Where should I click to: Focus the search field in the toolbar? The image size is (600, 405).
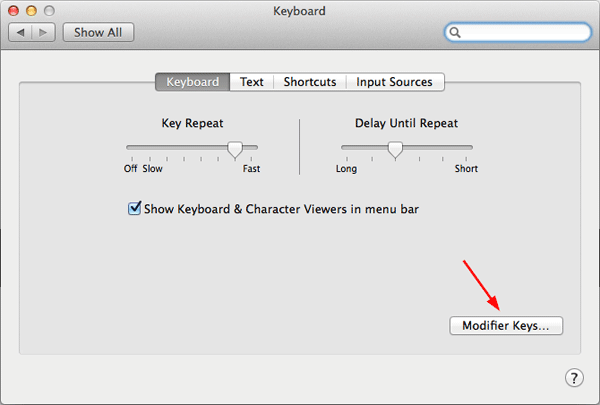(x=522, y=33)
